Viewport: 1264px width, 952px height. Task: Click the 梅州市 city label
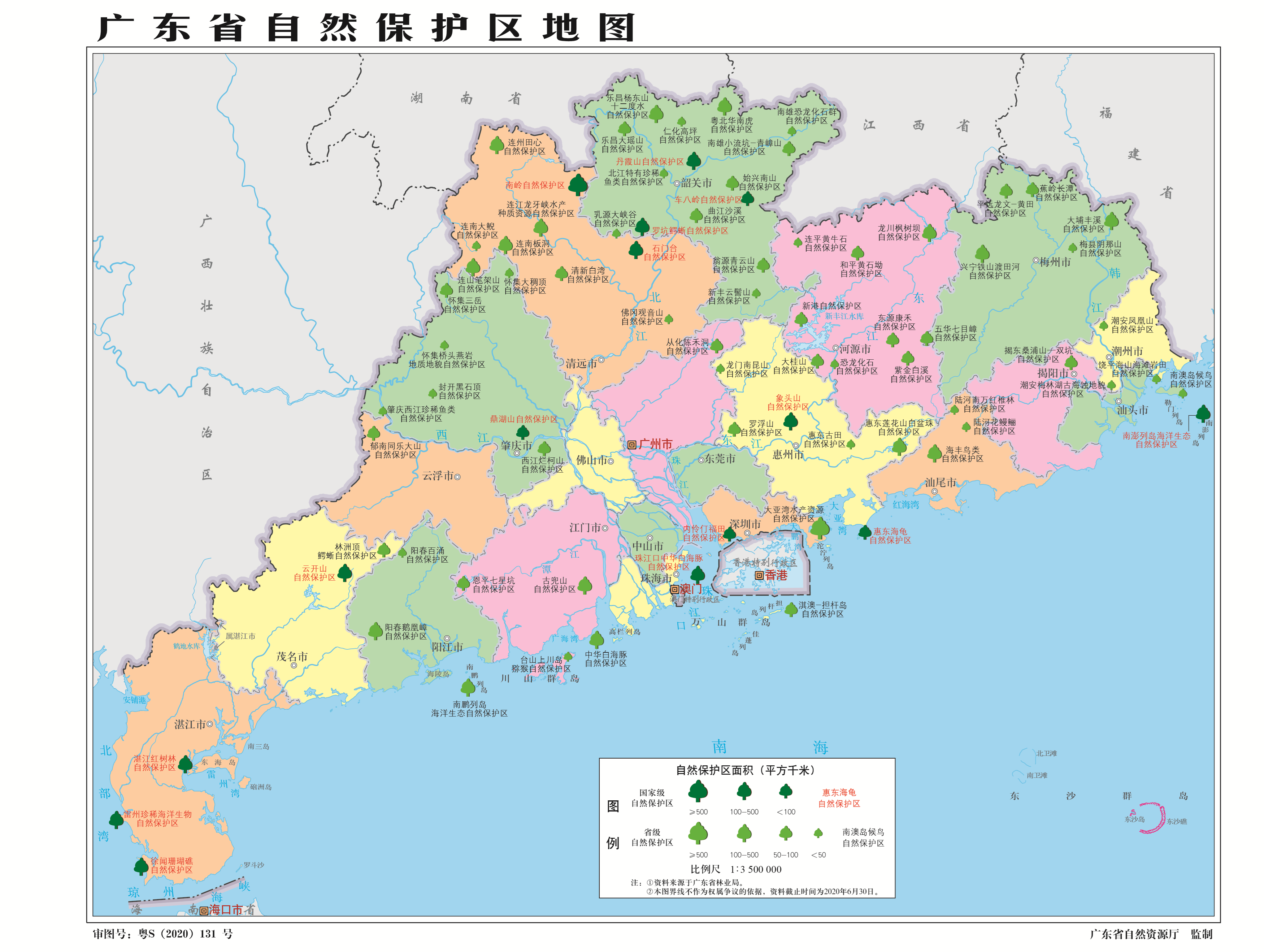1055,262
